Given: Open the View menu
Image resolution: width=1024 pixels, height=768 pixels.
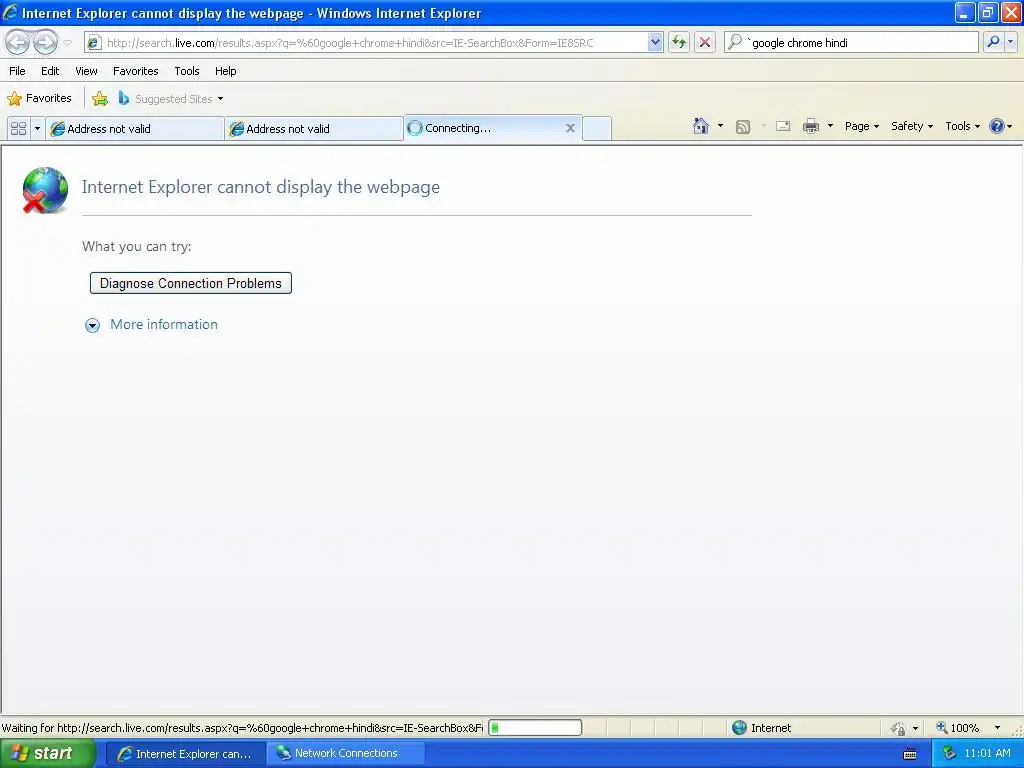Looking at the screenshot, I should (86, 71).
